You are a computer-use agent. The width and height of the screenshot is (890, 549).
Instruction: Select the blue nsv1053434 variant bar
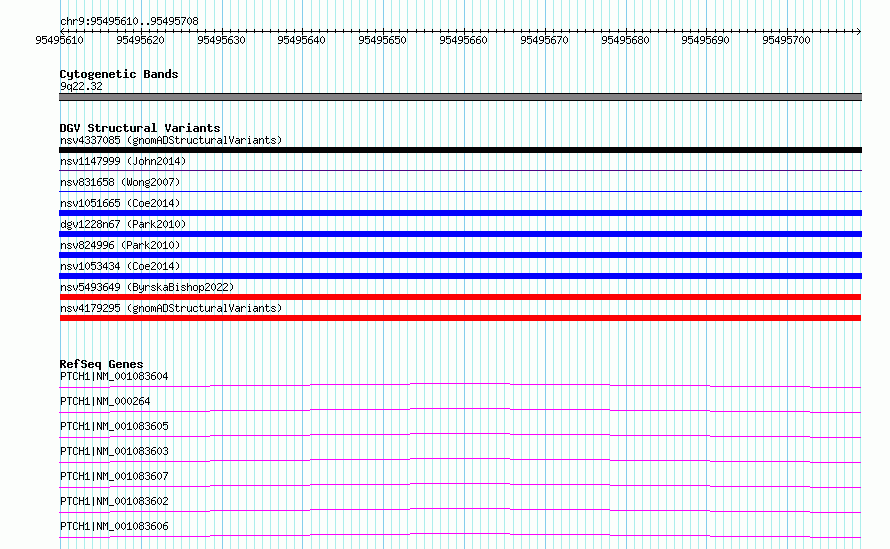coord(460,276)
